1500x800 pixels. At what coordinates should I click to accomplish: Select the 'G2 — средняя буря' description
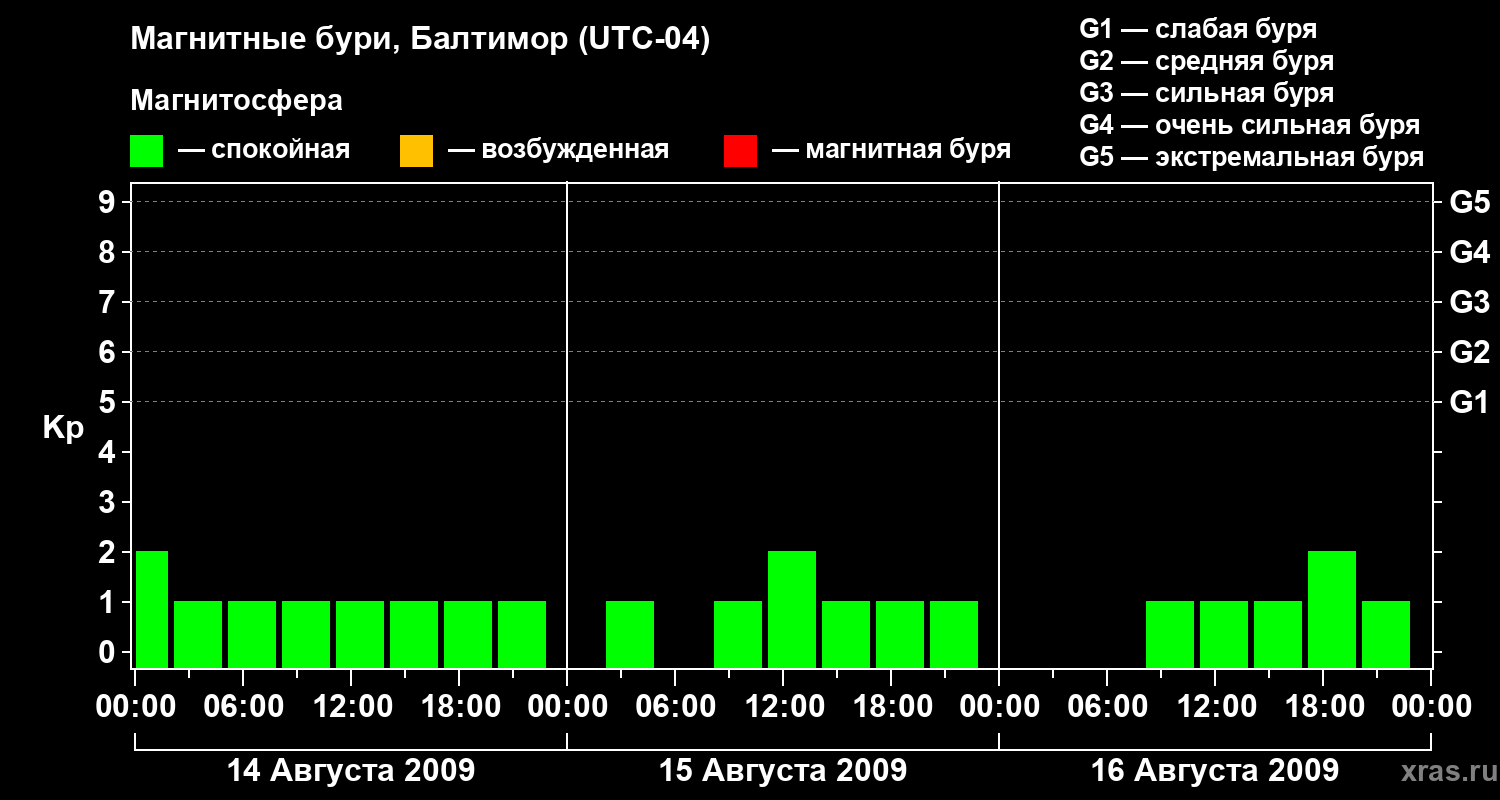(1207, 61)
